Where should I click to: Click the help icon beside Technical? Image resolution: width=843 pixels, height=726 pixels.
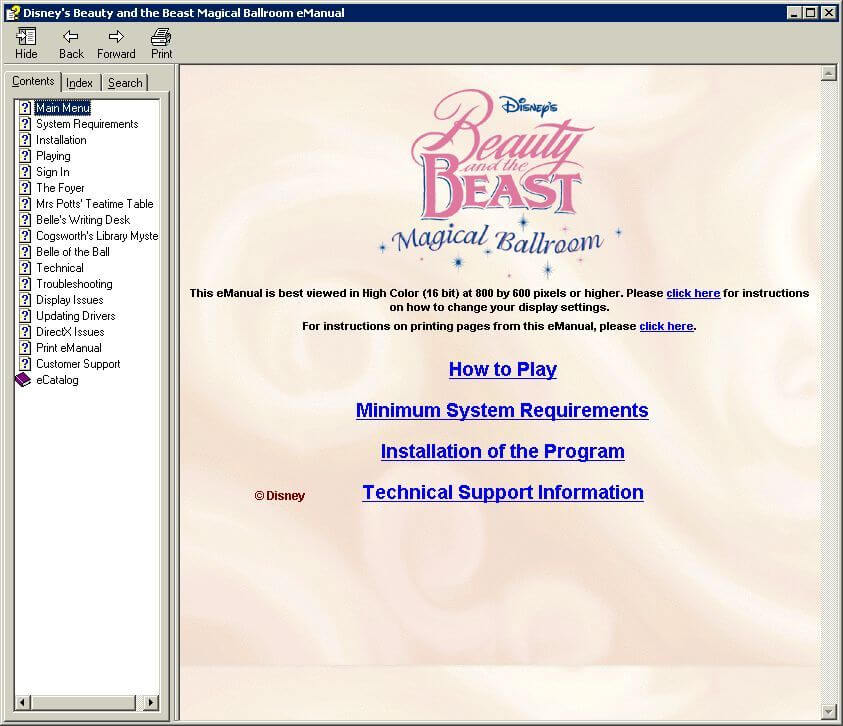pyautogui.click(x=25, y=268)
